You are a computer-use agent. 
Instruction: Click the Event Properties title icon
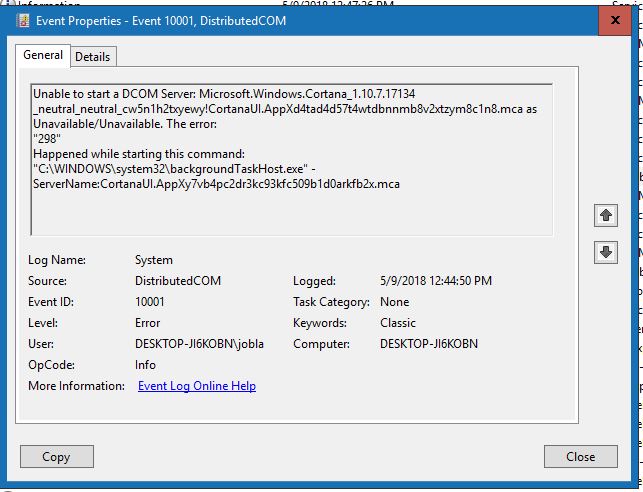(x=23, y=20)
